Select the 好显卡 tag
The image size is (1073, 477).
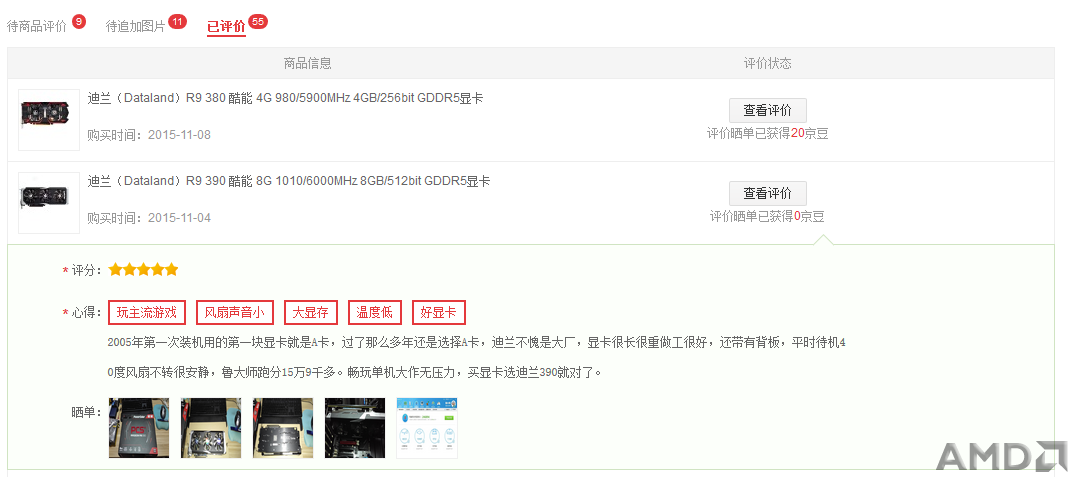coord(439,313)
